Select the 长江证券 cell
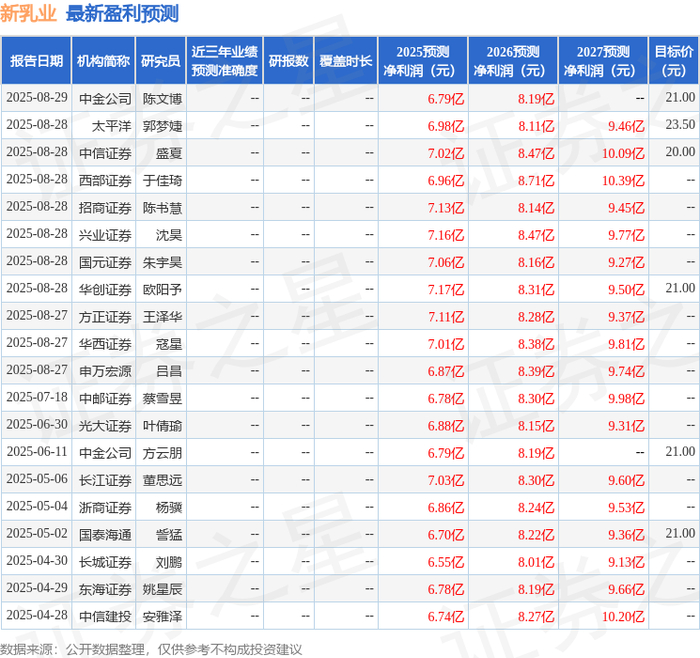Image resolution: width=700 pixels, height=658 pixels. tap(105, 480)
